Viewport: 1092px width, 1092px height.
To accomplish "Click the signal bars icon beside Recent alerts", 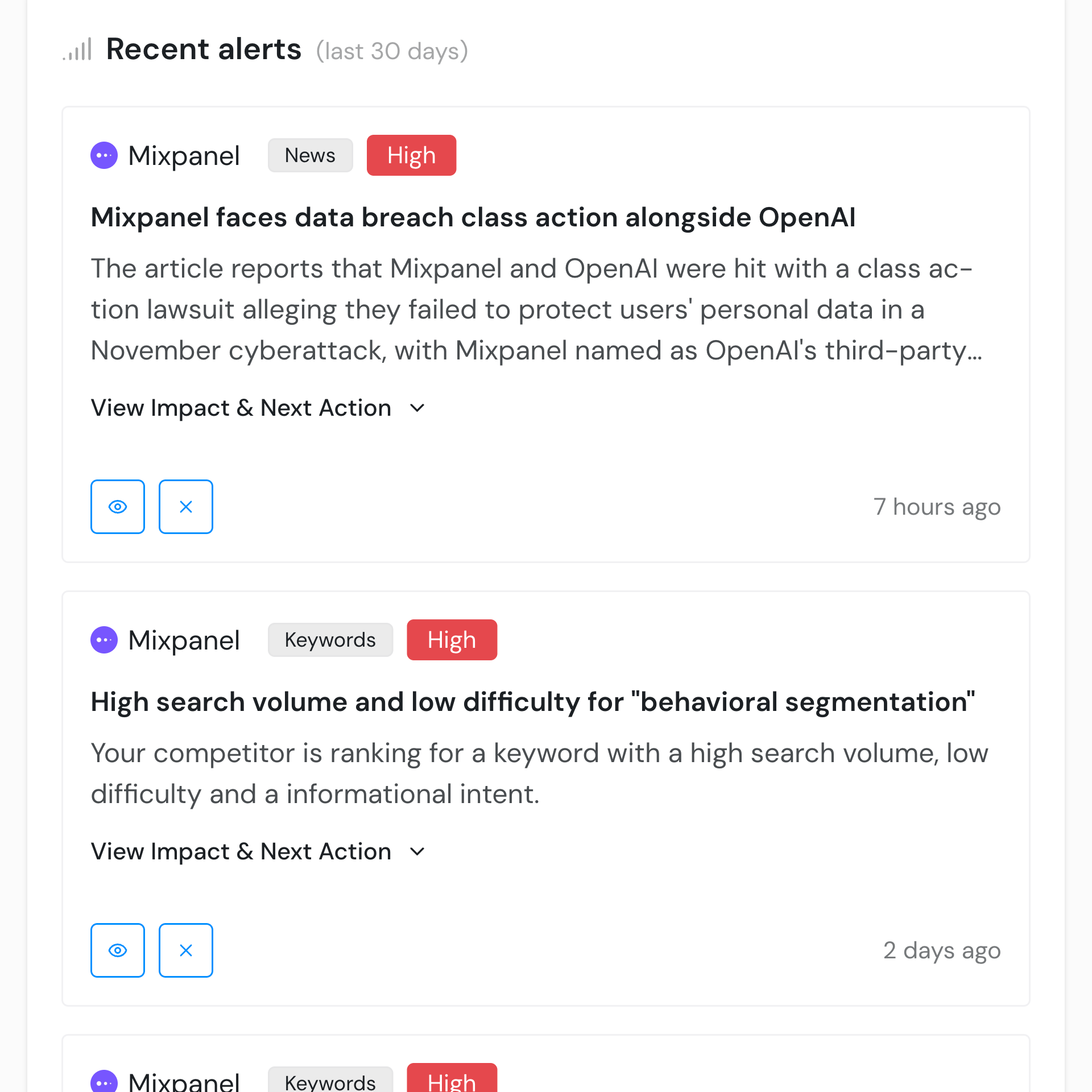I will click(78, 49).
